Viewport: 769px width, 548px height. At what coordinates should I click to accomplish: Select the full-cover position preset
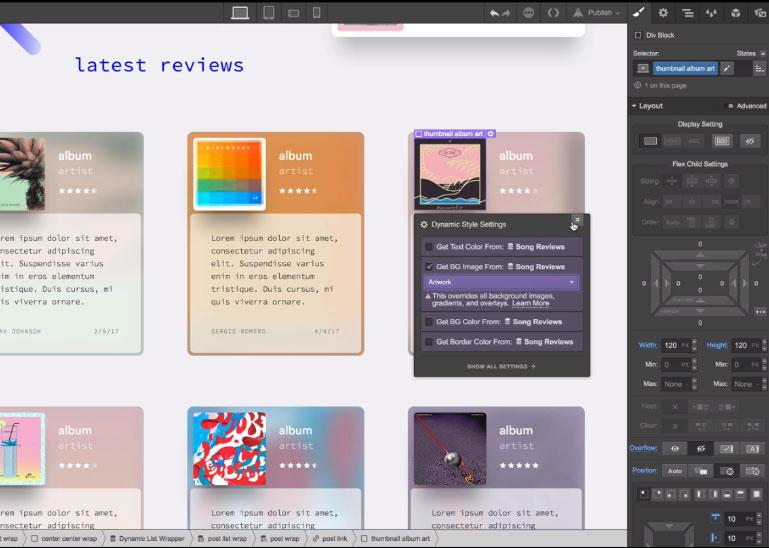[x=756, y=494]
